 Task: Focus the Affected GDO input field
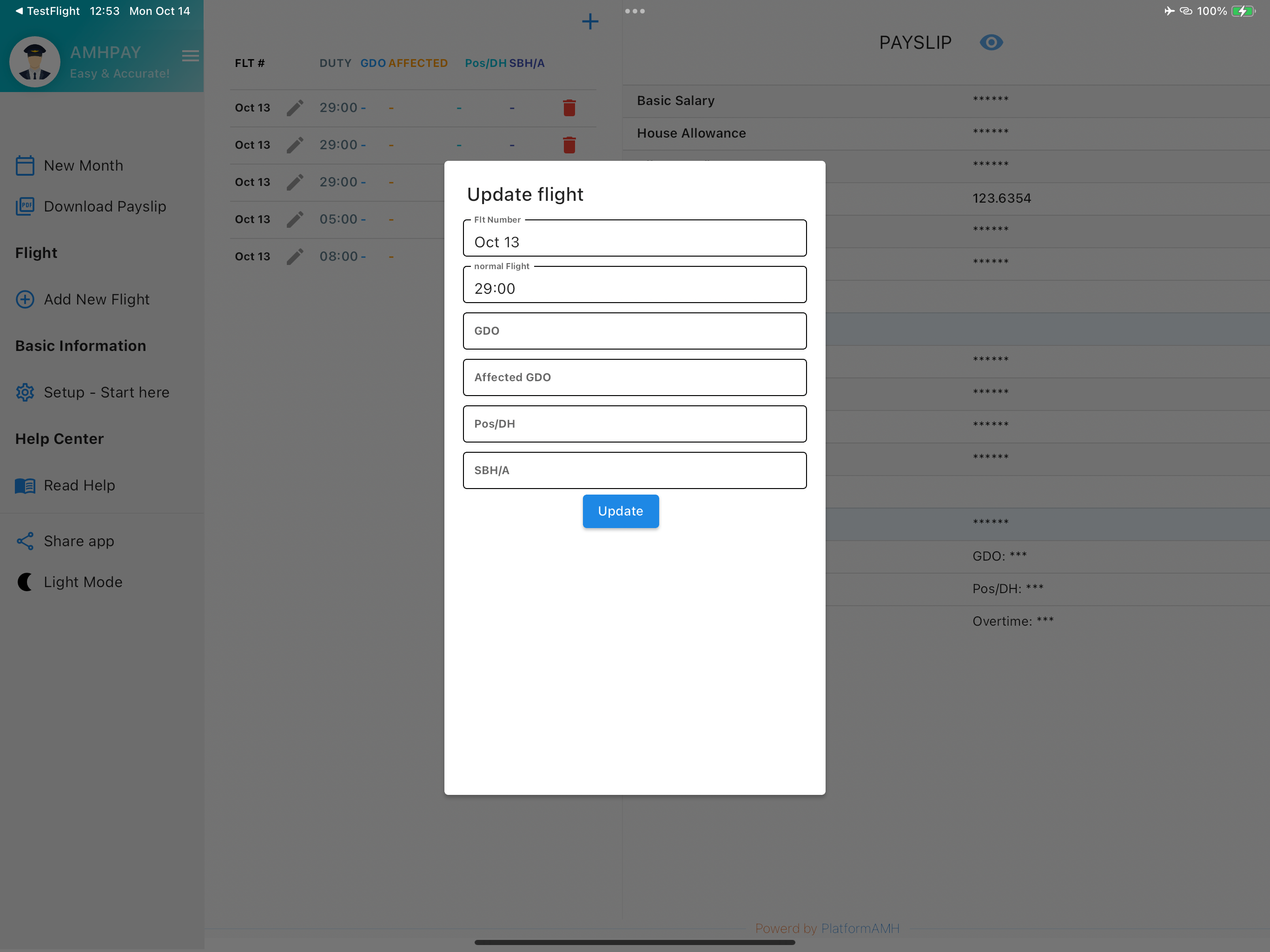635,377
